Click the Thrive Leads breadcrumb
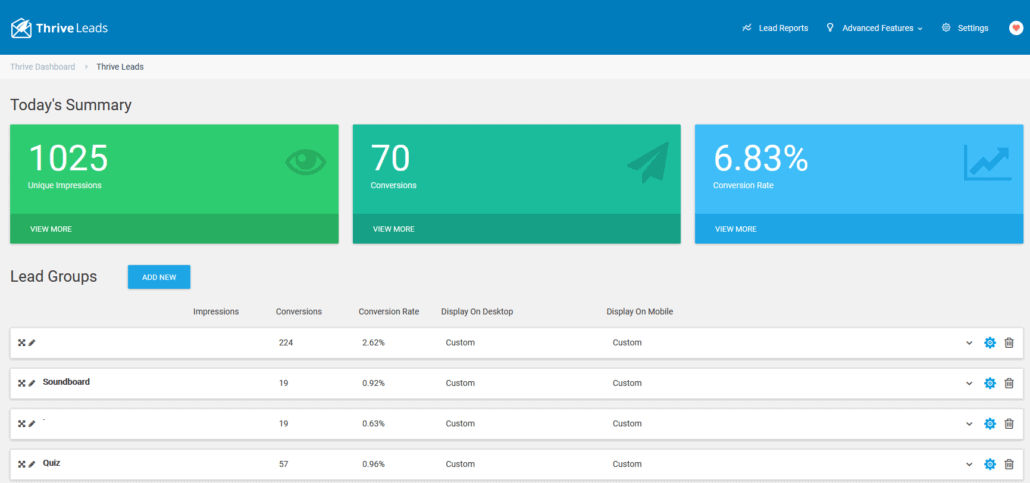The width and height of the screenshot is (1030, 483). 120,67
